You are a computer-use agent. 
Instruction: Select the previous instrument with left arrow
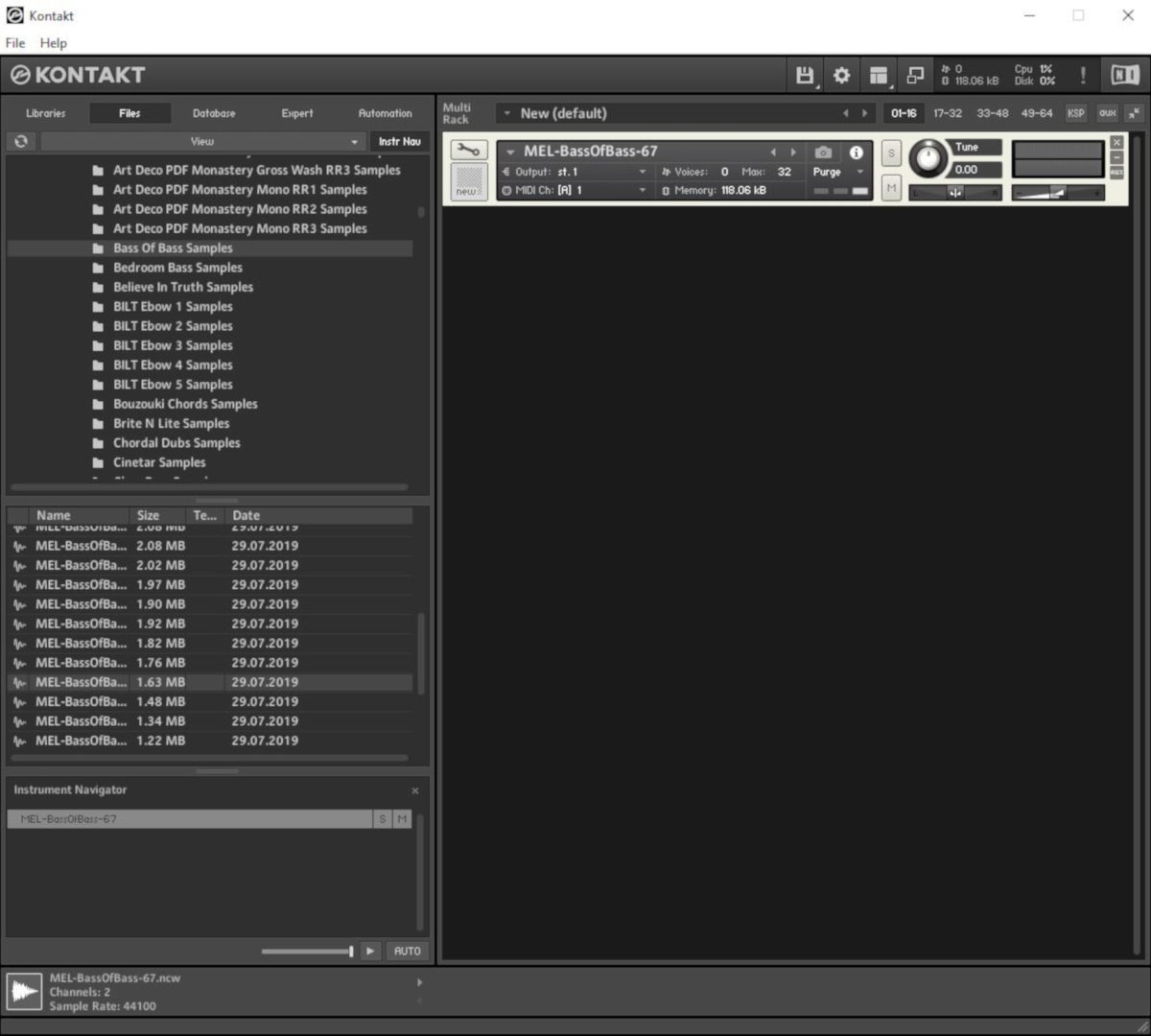[x=773, y=152]
